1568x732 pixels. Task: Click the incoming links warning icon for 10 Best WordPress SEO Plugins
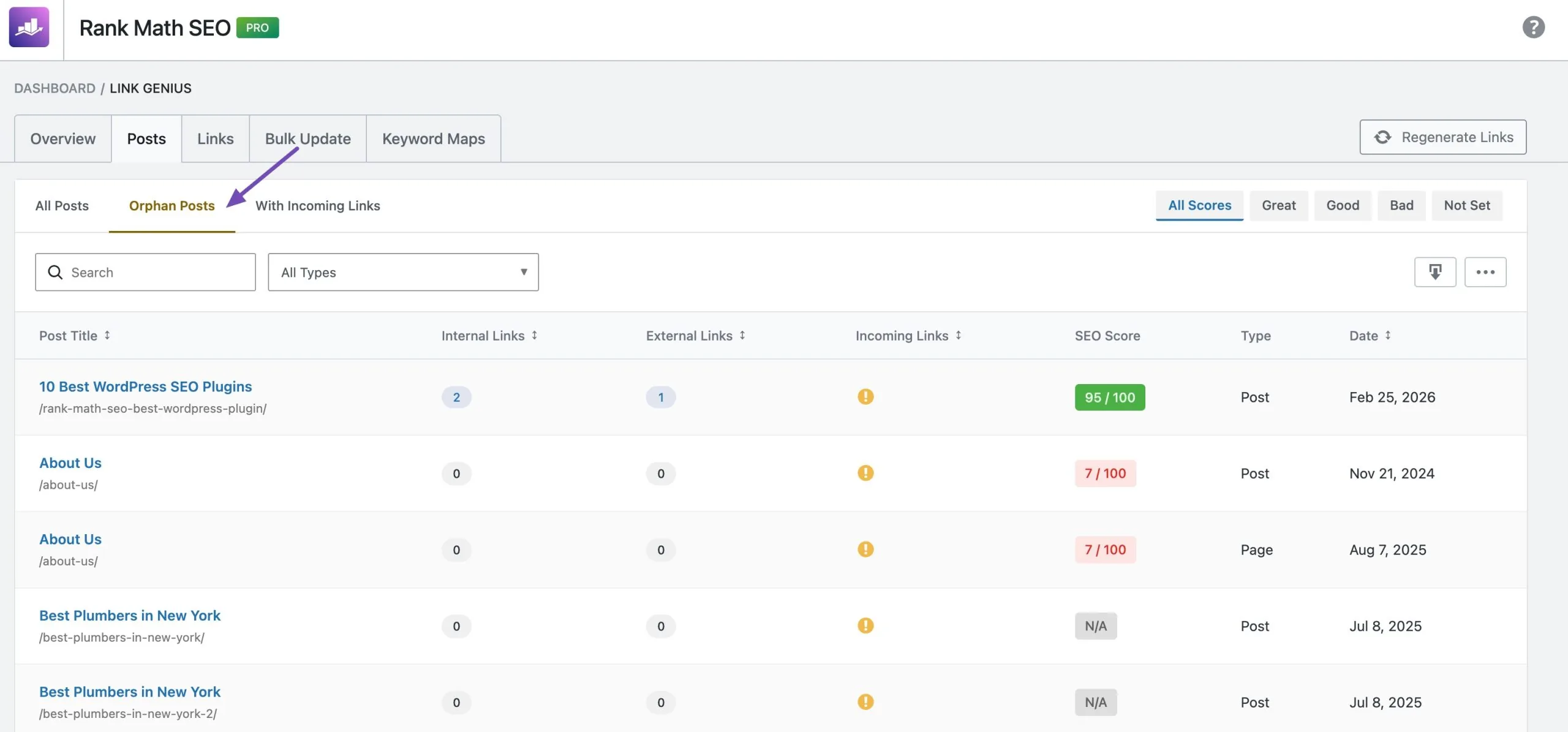[865, 397]
